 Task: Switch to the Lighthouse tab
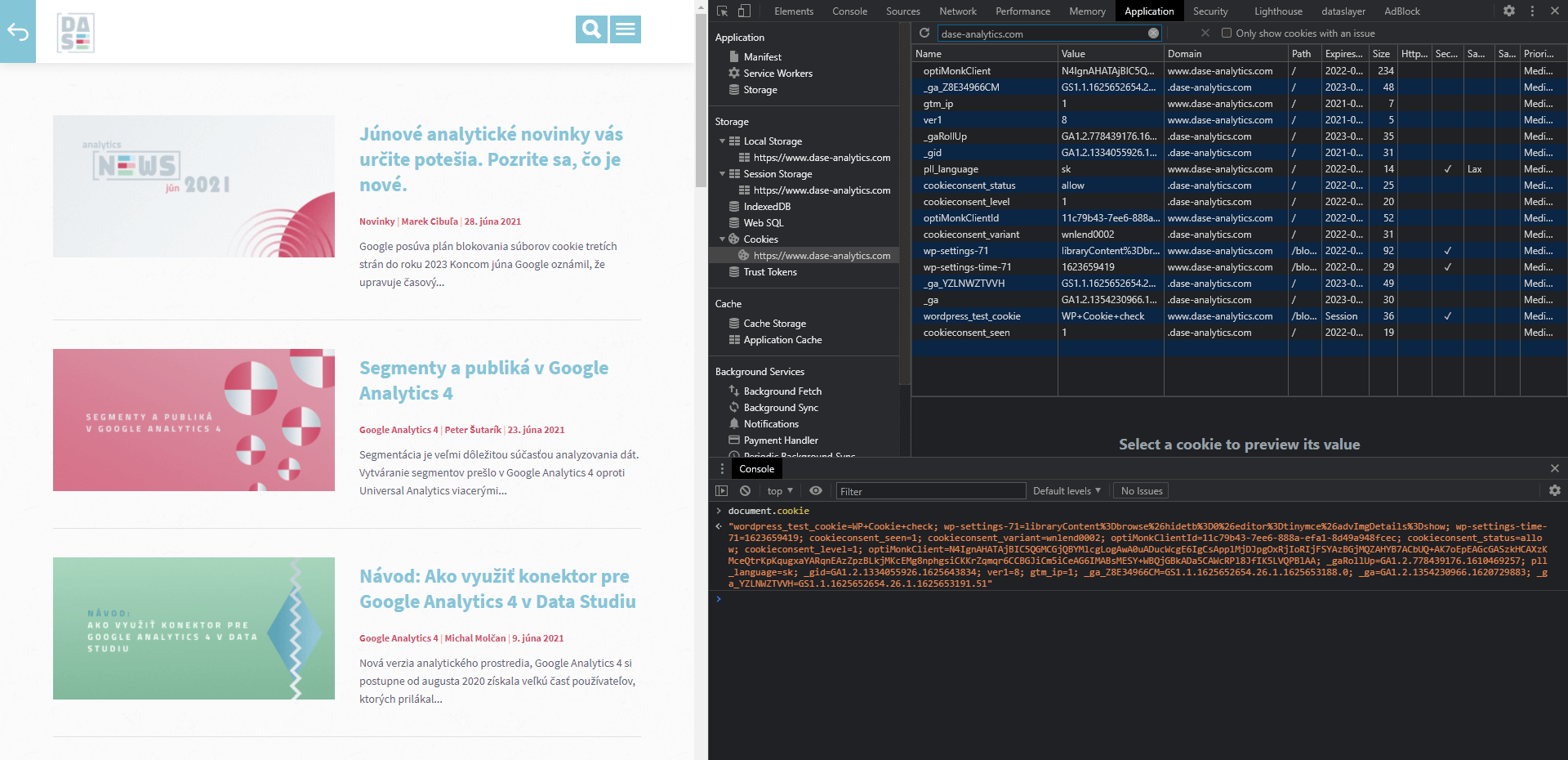pos(1278,11)
